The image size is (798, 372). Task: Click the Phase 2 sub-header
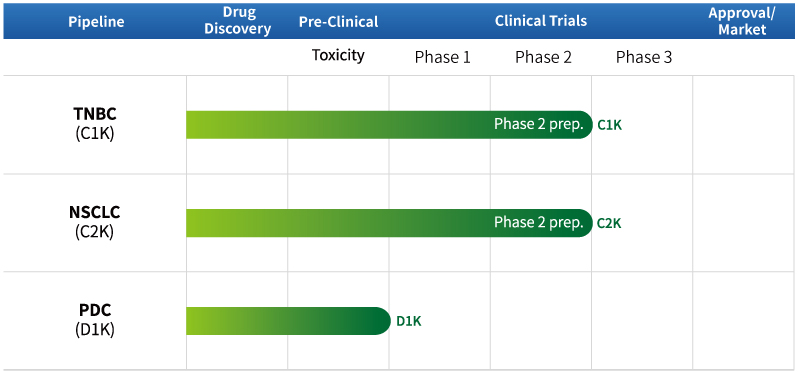pos(543,57)
